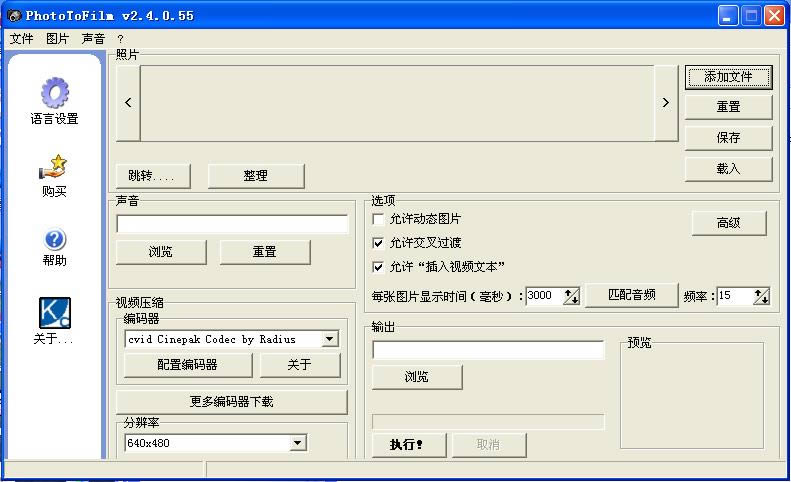
Task: Open the 语言设置 gear icon
Action: [x=54, y=93]
